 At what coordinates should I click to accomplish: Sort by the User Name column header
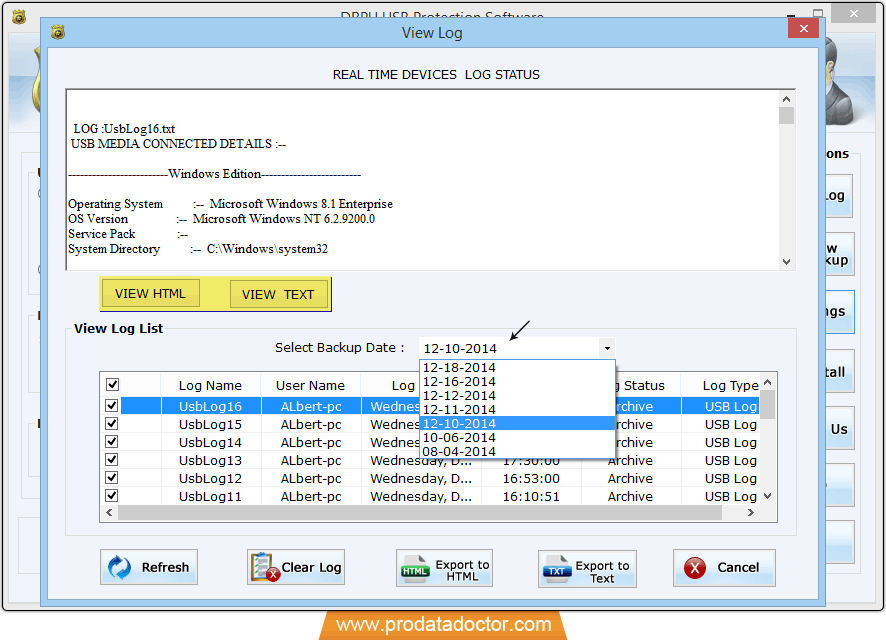pyautogui.click(x=310, y=385)
